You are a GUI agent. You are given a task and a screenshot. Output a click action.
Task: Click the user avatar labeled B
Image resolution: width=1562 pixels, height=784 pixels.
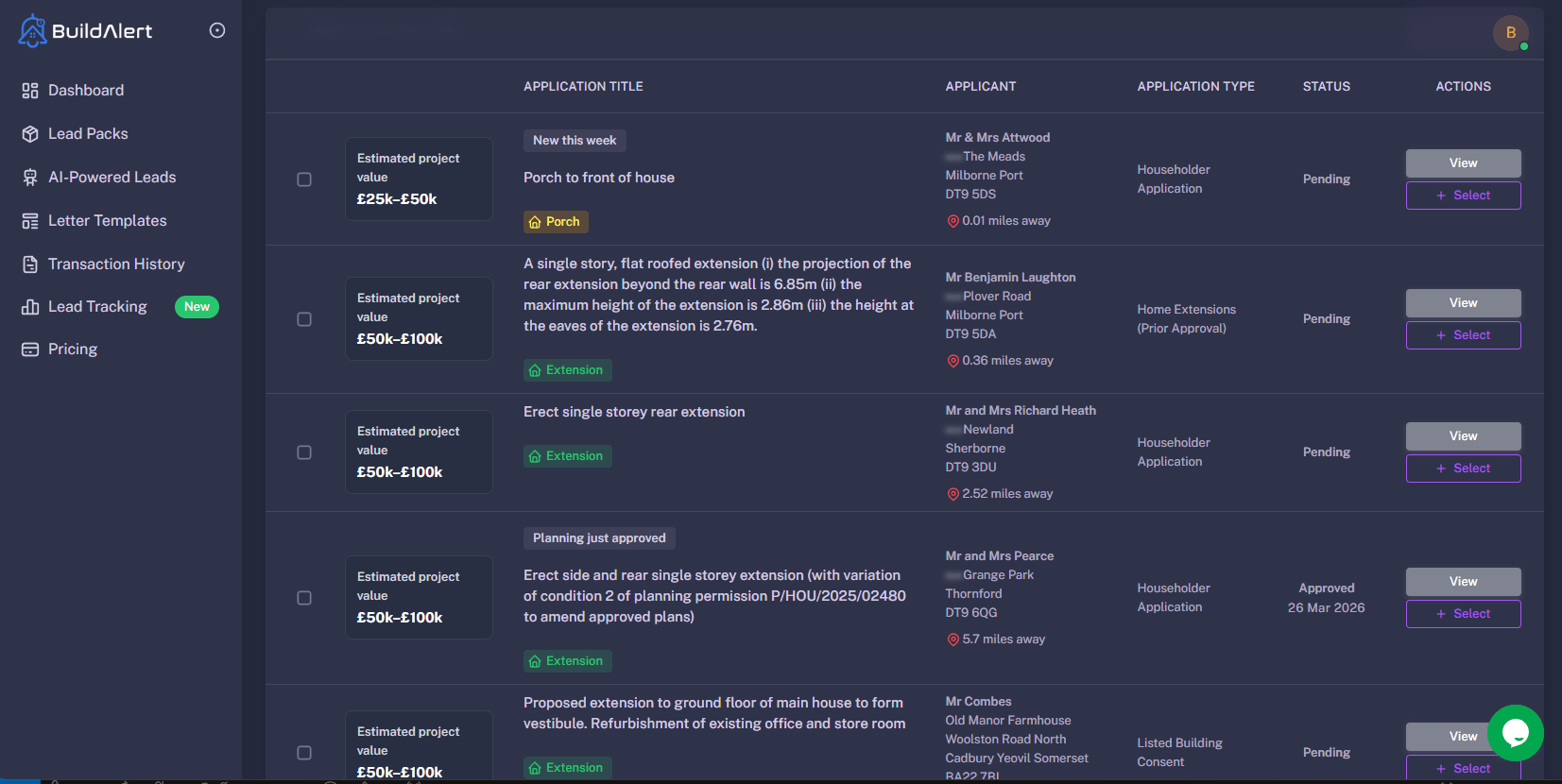tap(1510, 33)
